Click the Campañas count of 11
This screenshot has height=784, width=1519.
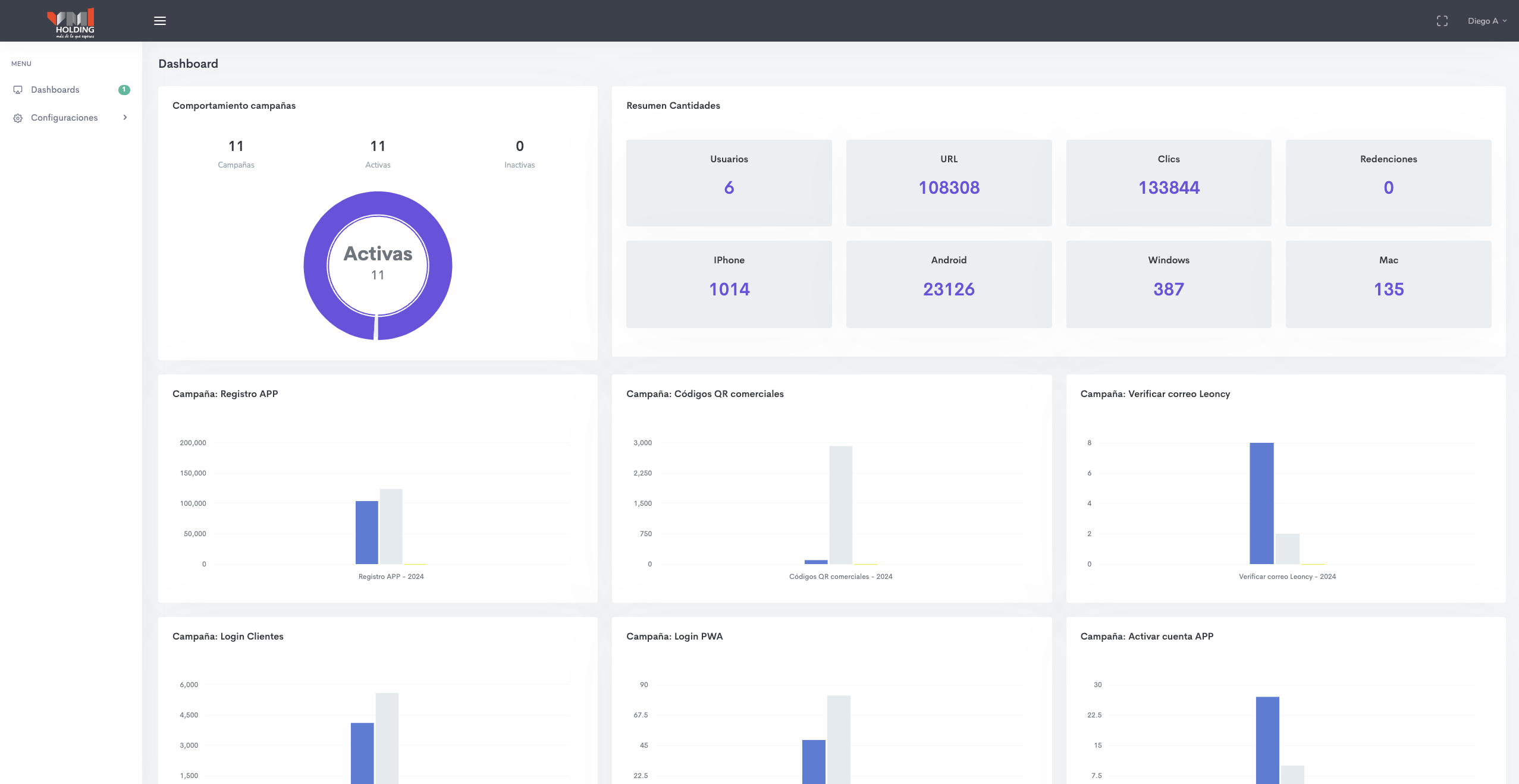click(x=236, y=146)
